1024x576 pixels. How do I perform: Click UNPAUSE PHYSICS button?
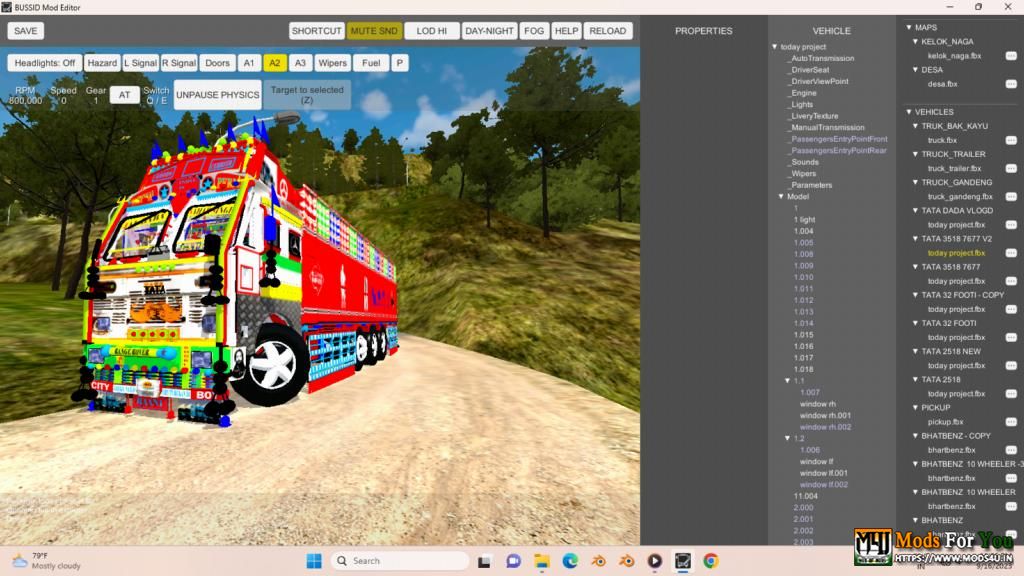pos(217,95)
